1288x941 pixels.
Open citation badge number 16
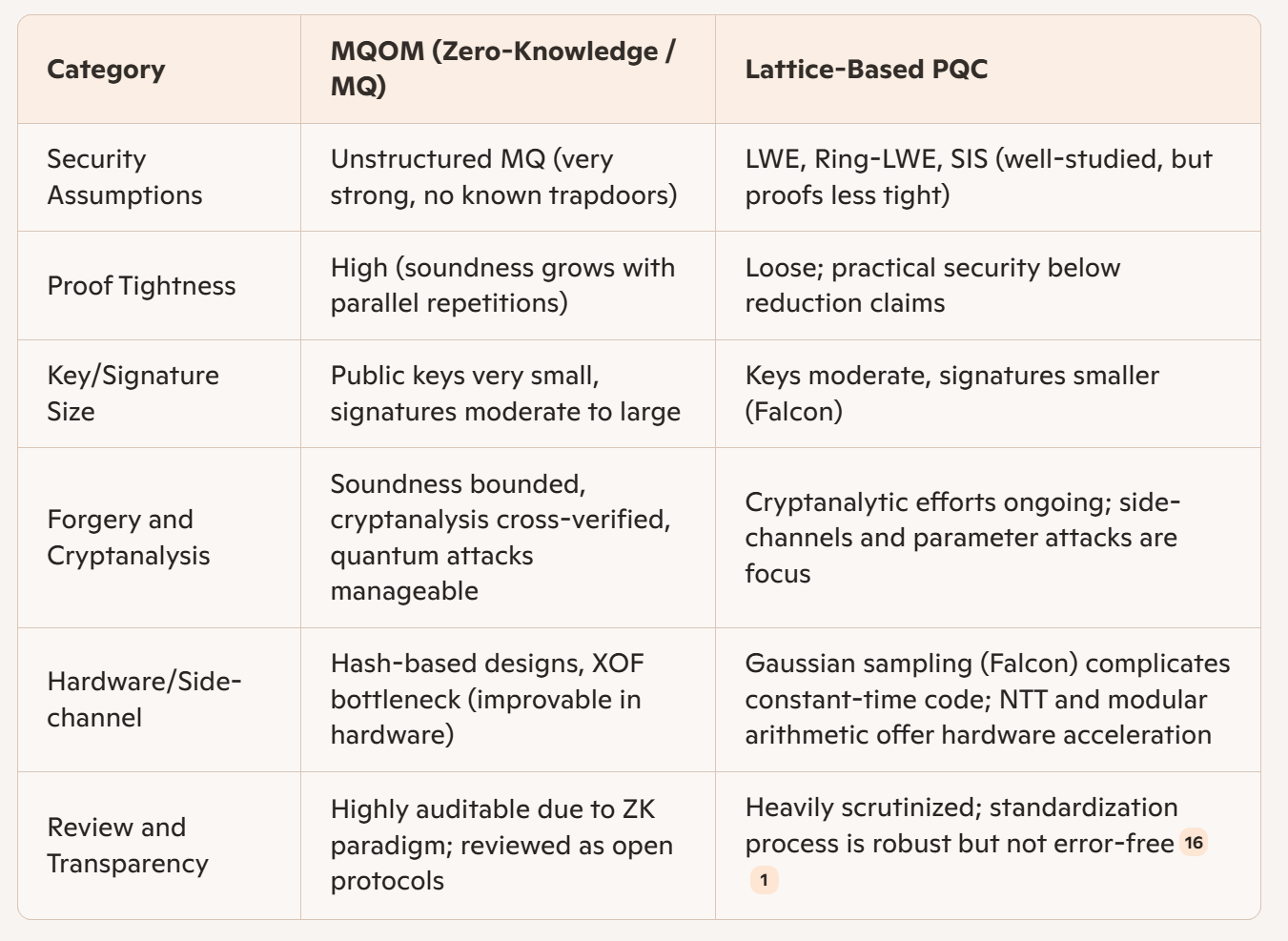click(x=1194, y=844)
